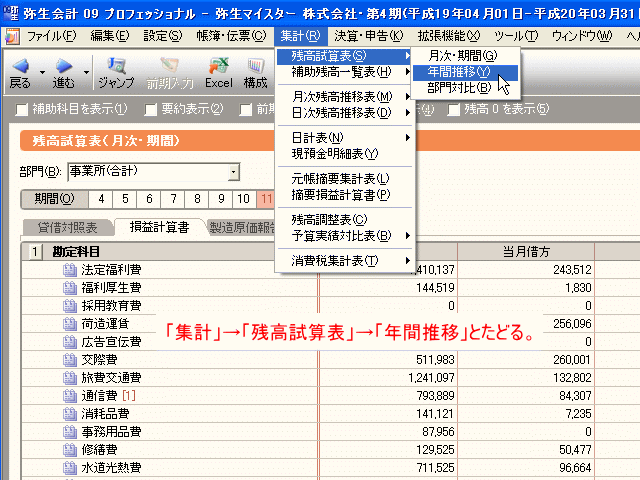Click the 期間 button

point(55,199)
